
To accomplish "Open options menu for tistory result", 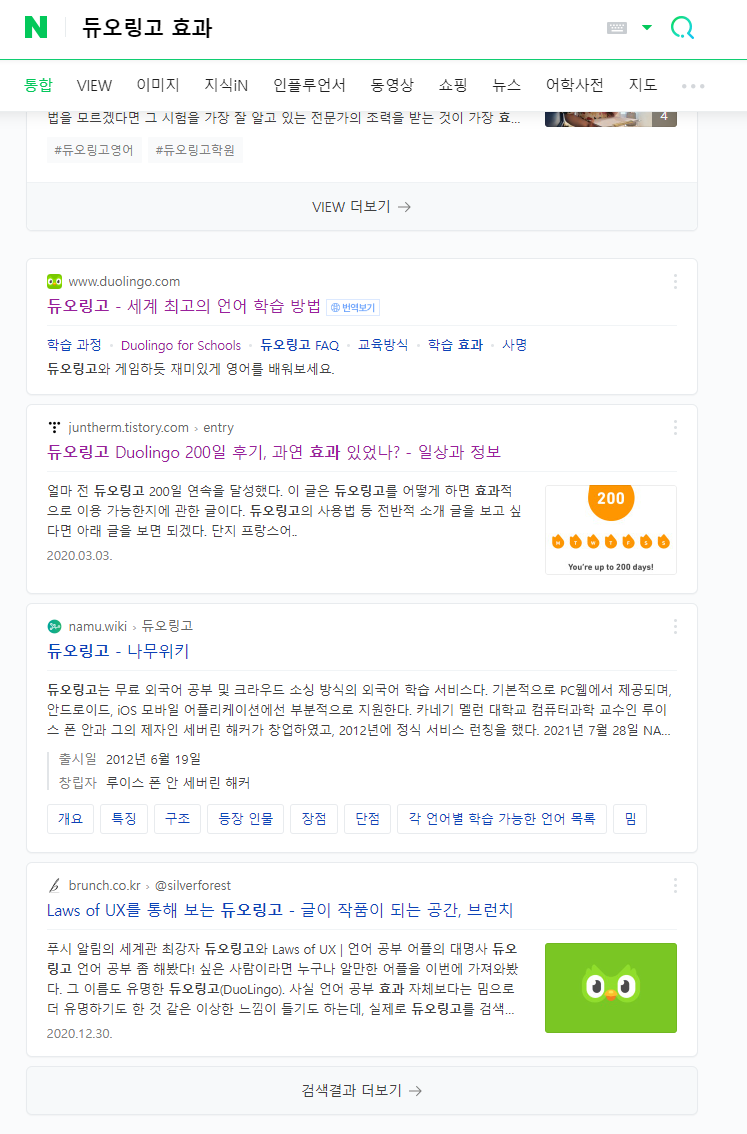I will coord(675,427).
